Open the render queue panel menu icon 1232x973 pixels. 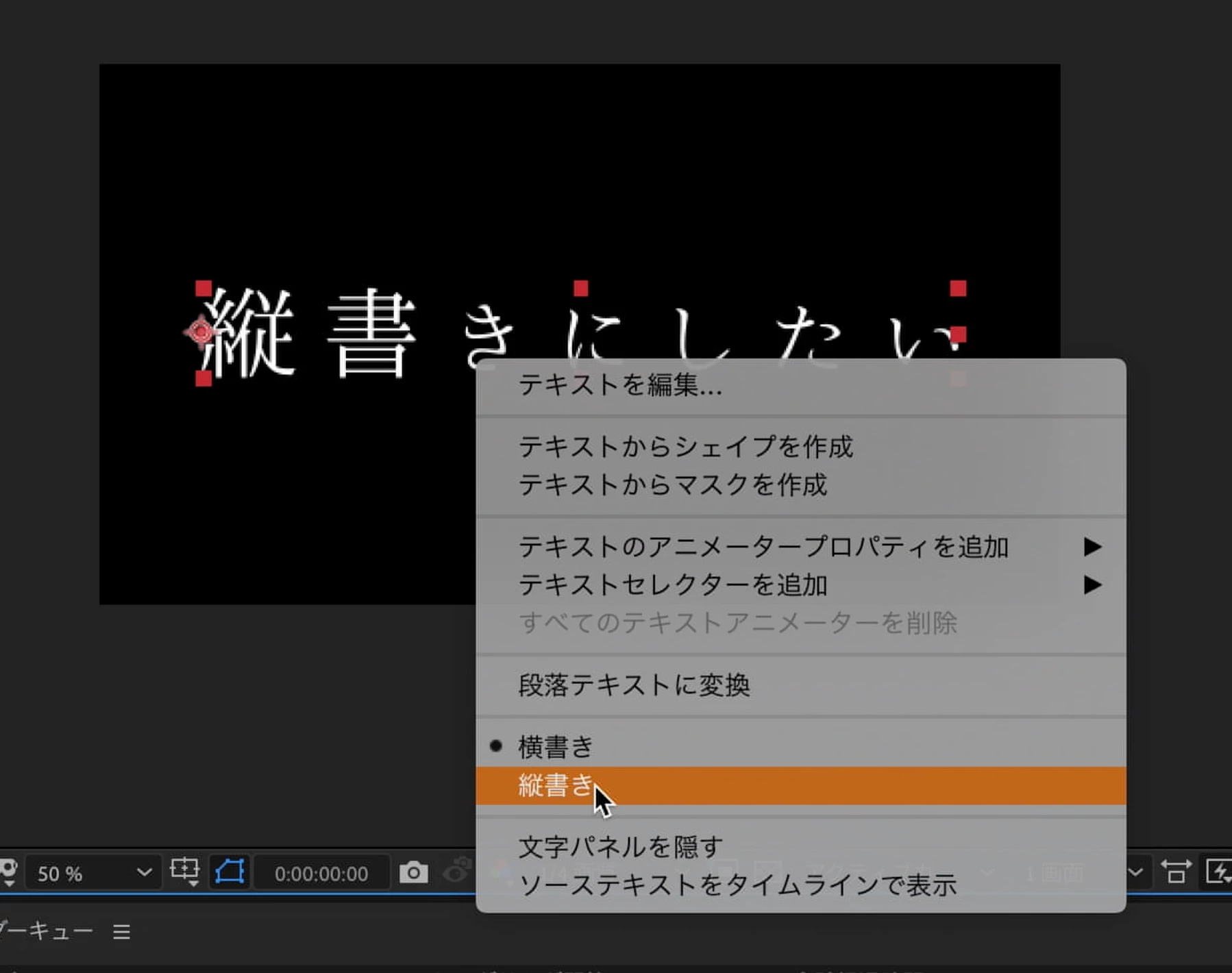point(122,932)
